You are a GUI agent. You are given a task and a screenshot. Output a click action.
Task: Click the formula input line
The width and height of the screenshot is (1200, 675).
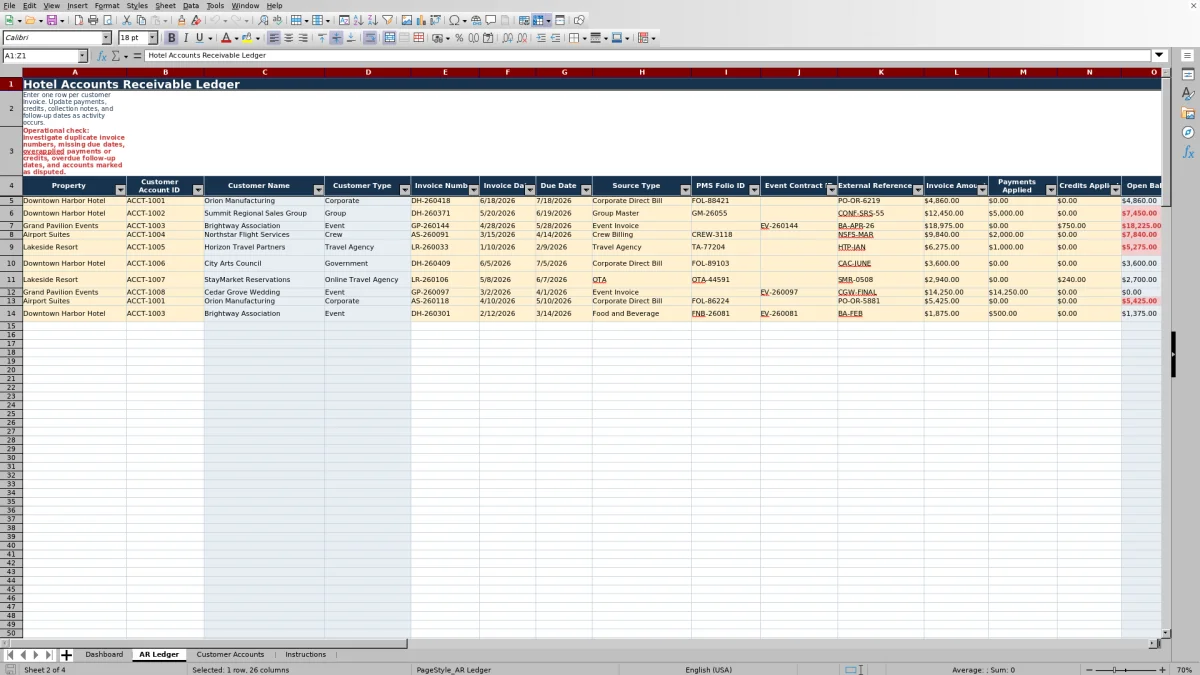[648, 56]
